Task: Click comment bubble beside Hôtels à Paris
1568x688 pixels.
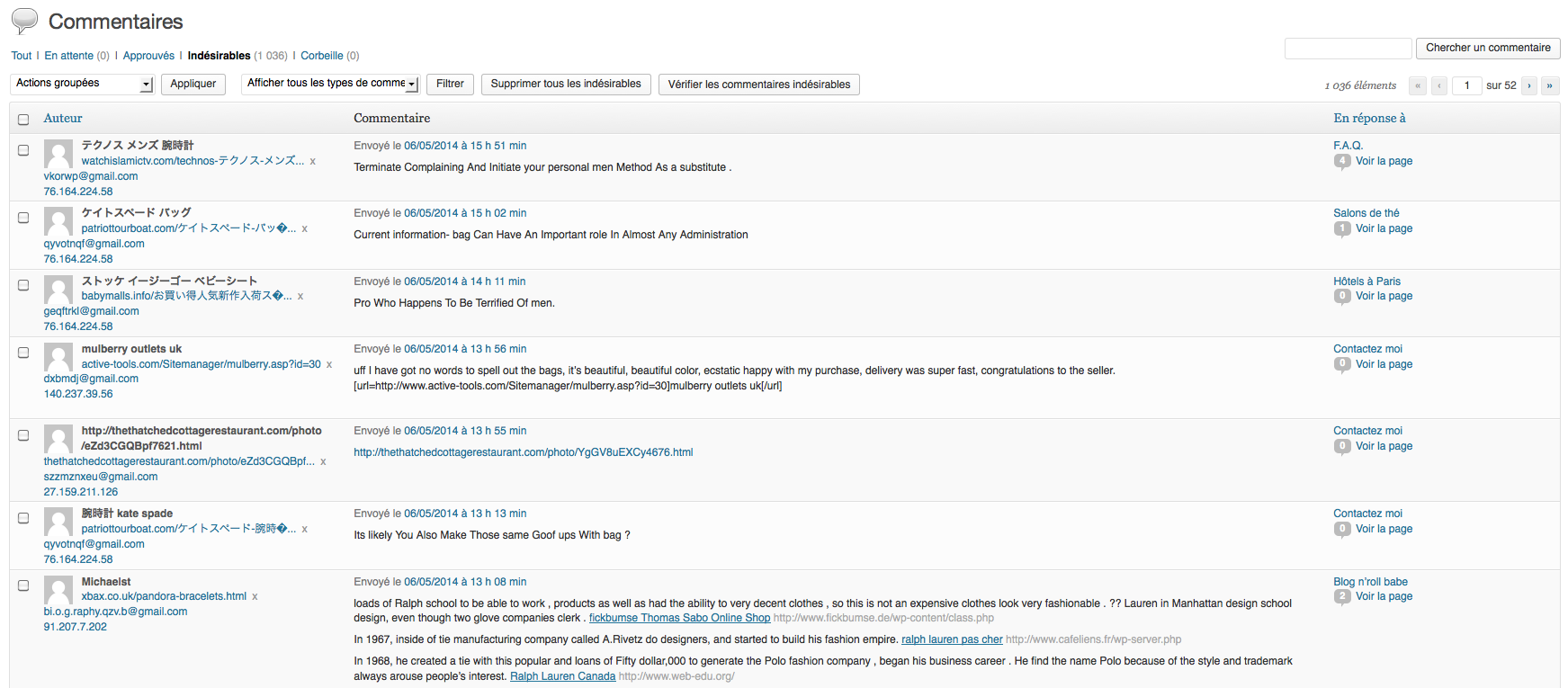Action: click(1341, 296)
